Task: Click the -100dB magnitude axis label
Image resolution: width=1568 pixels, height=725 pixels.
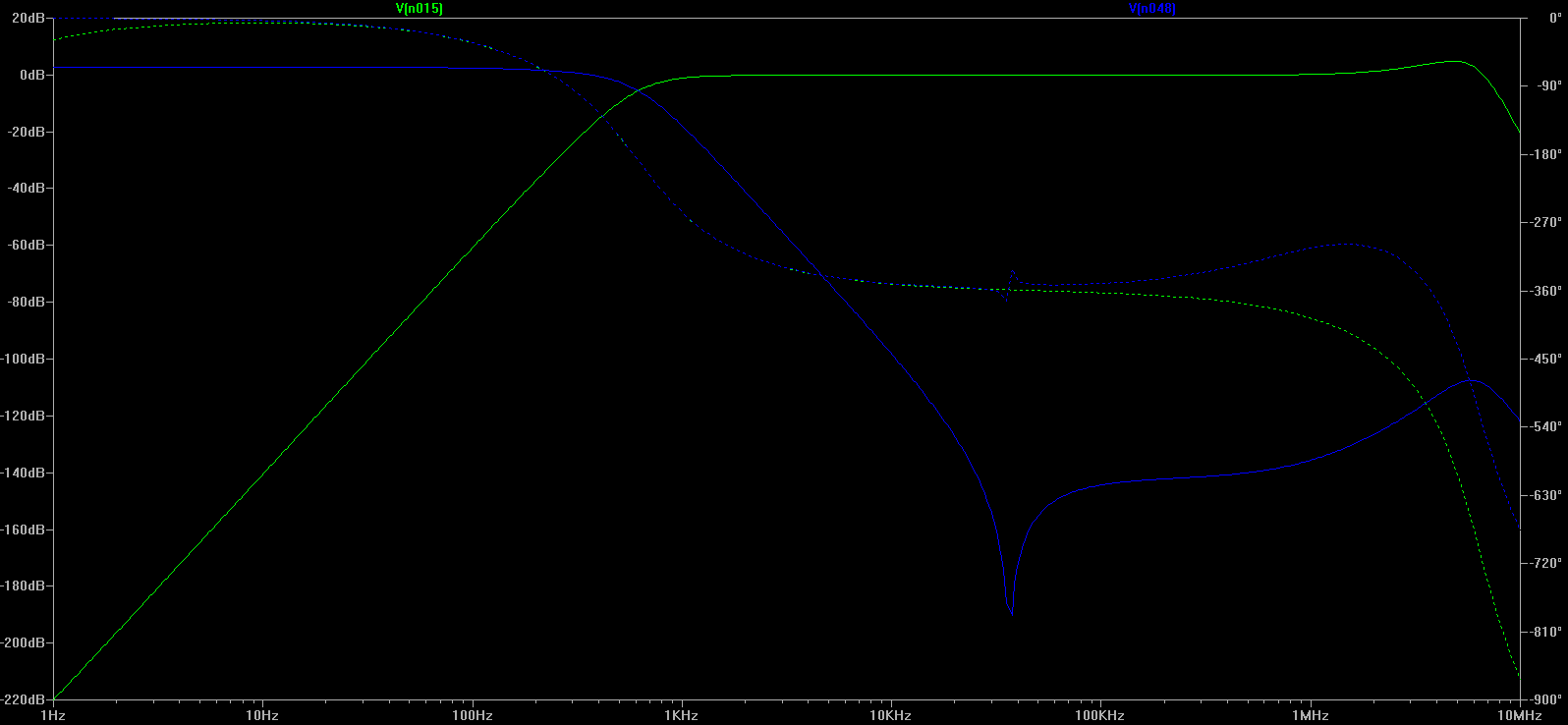Action: click(24, 359)
